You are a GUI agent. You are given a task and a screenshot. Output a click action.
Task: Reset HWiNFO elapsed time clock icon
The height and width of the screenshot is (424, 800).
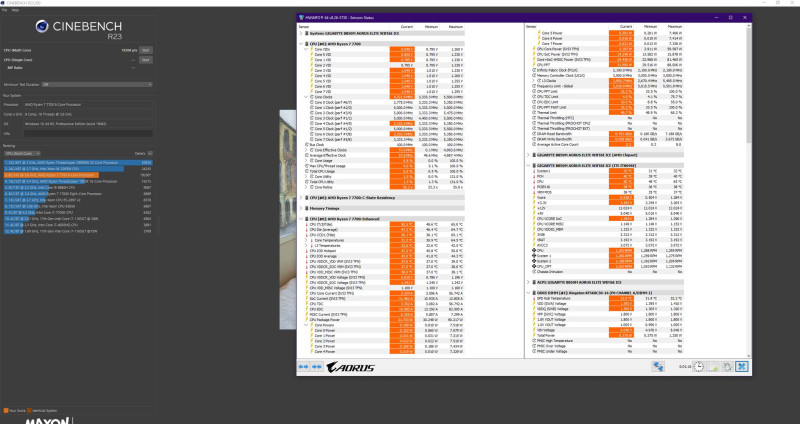click(698, 366)
